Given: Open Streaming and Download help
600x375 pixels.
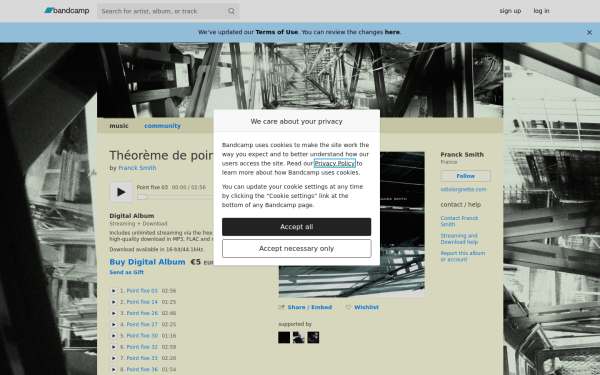Looking at the screenshot, I should point(459,239).
